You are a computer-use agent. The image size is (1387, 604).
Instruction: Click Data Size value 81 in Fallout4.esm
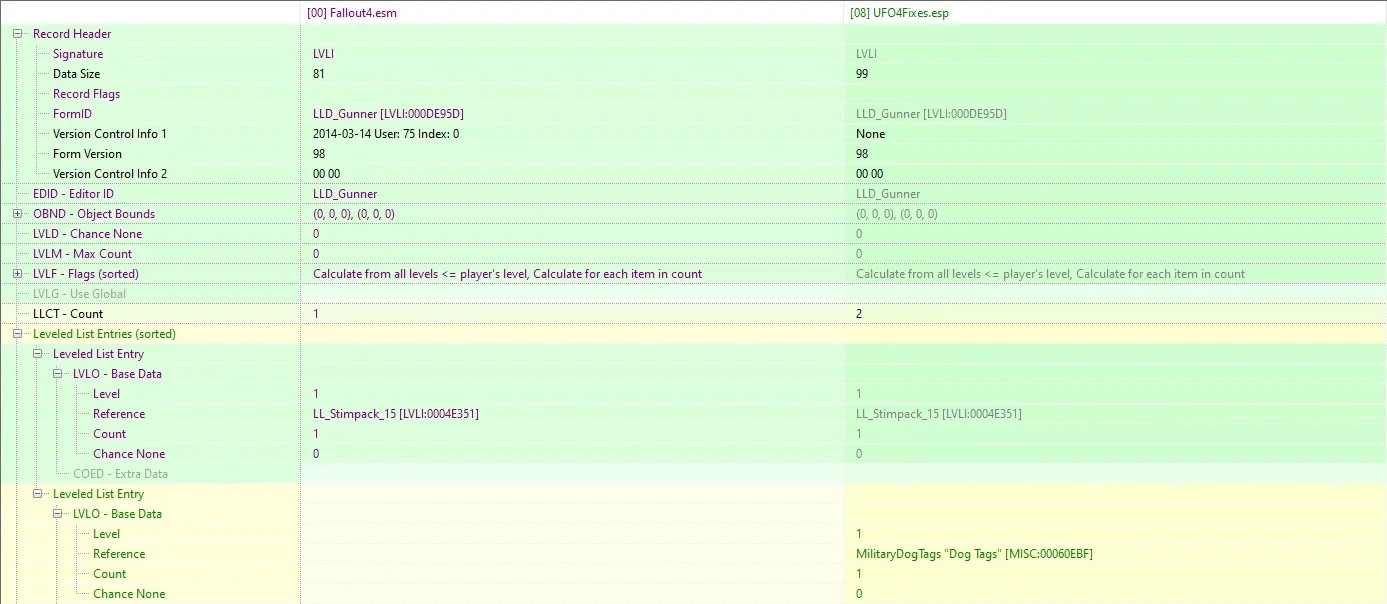(x=319, y=74)
